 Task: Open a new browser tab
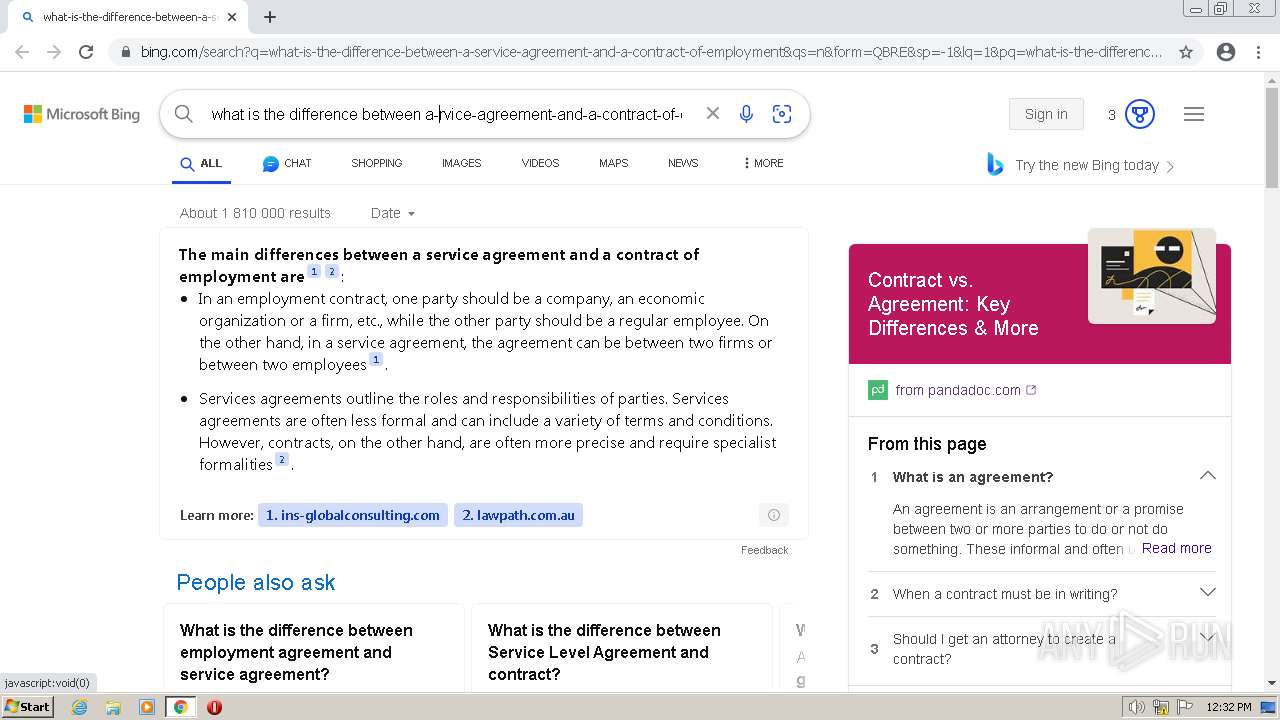pyautogui.click(x=270, y=17)
